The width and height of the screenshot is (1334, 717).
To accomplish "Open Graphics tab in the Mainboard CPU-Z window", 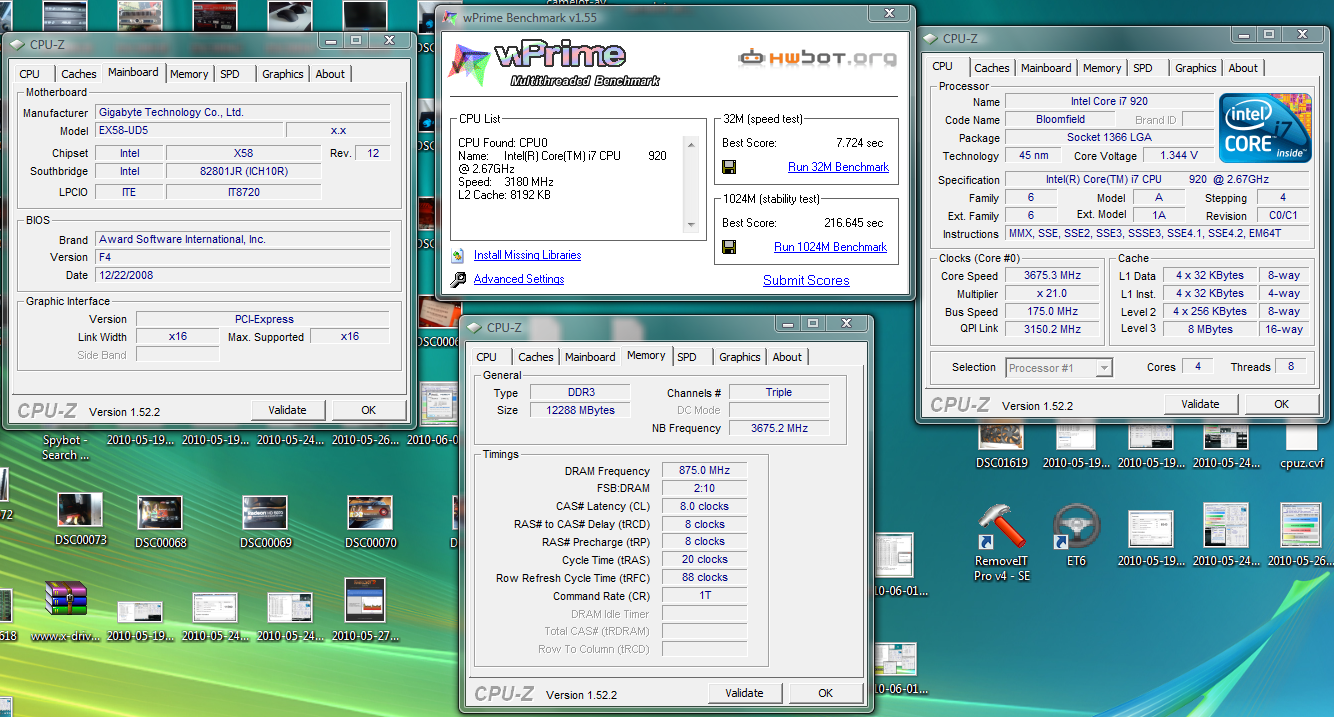I will (283, 74).
